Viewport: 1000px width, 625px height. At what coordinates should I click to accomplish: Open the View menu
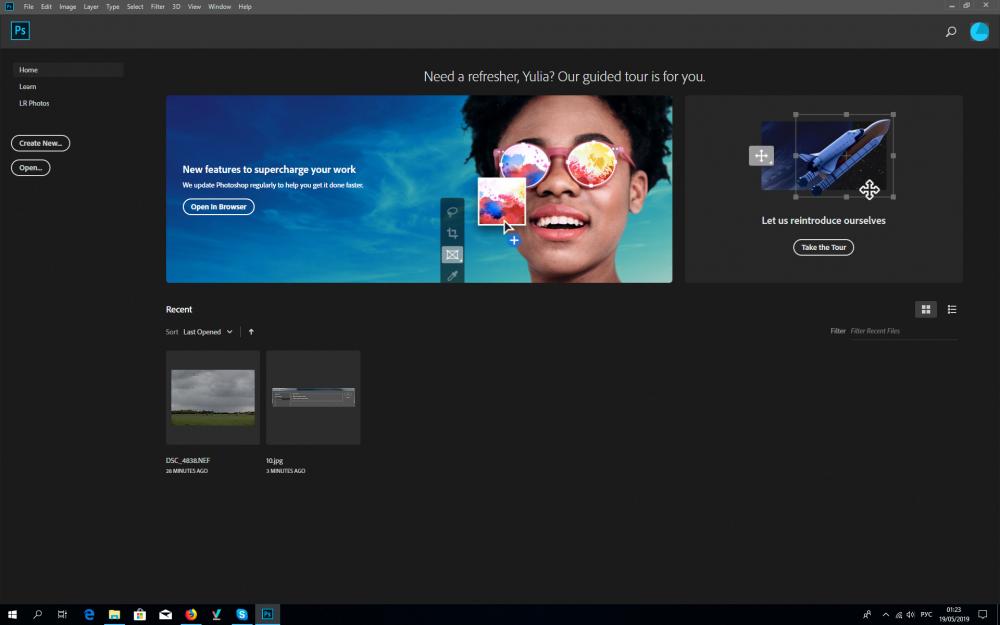[195, 6]
